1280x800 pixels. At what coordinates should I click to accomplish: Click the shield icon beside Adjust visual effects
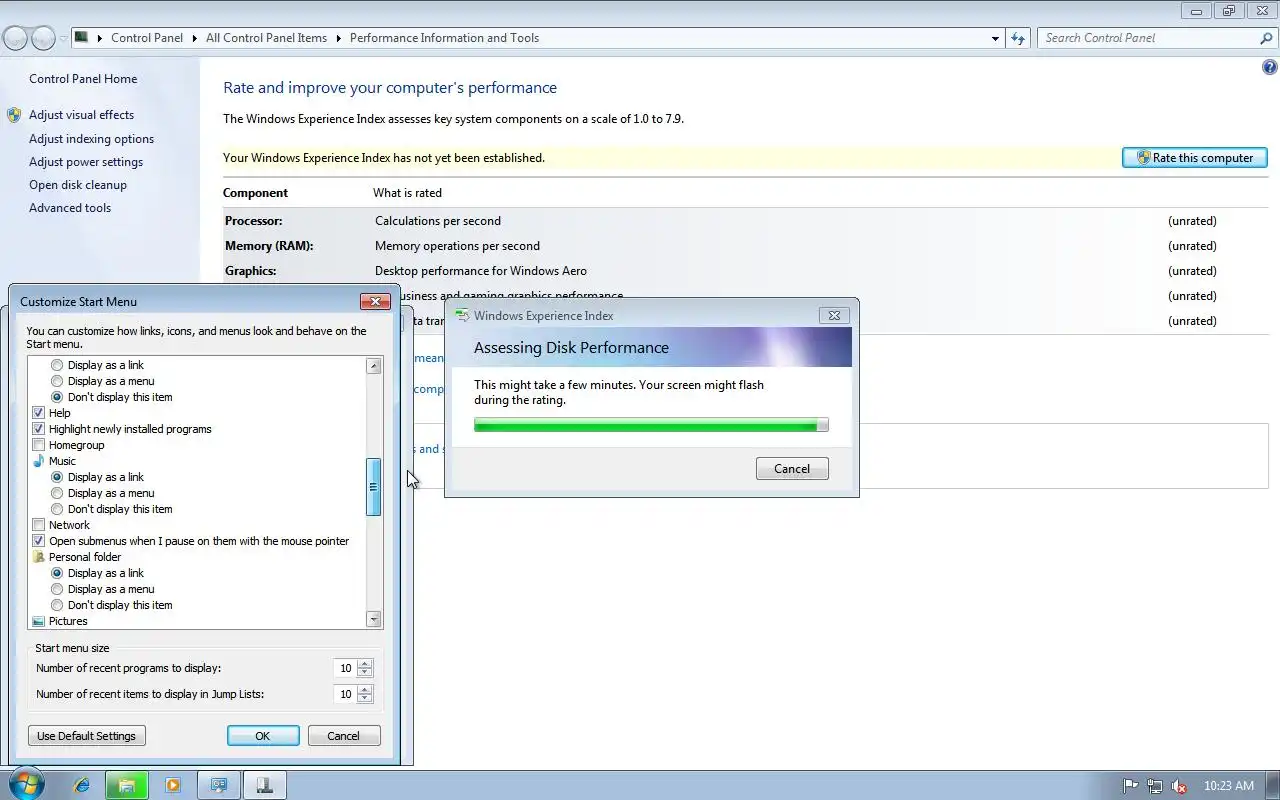14,115
